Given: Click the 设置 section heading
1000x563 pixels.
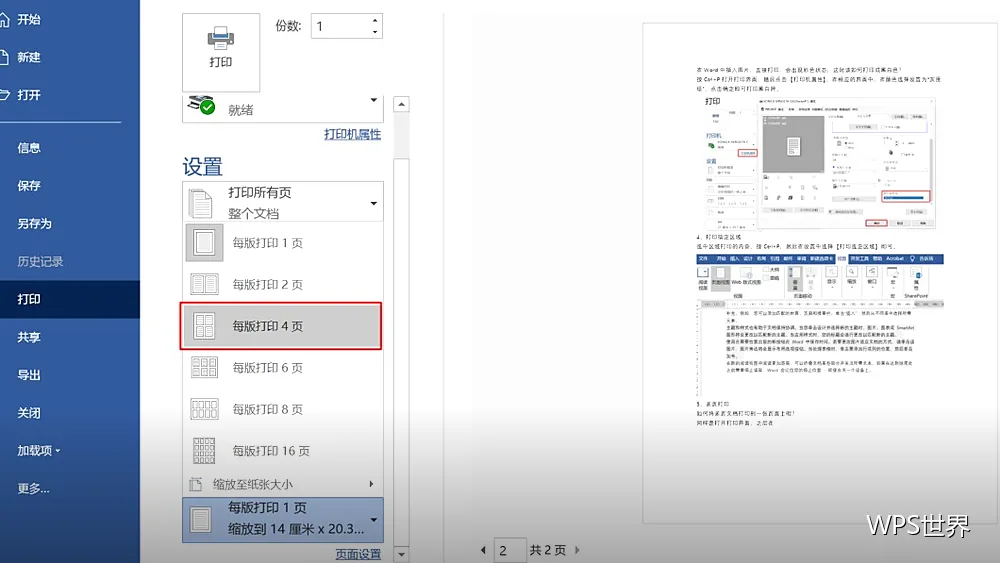Looking at the screenshot, I should click(x=202, y=166).
